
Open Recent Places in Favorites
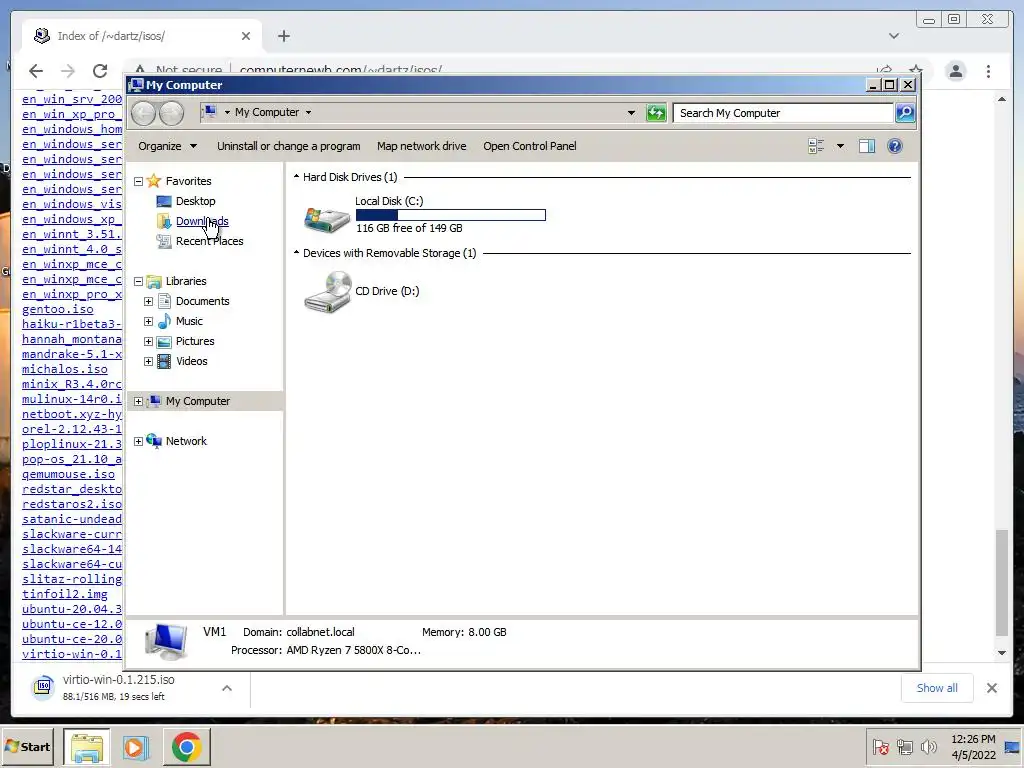click(209, 241)
